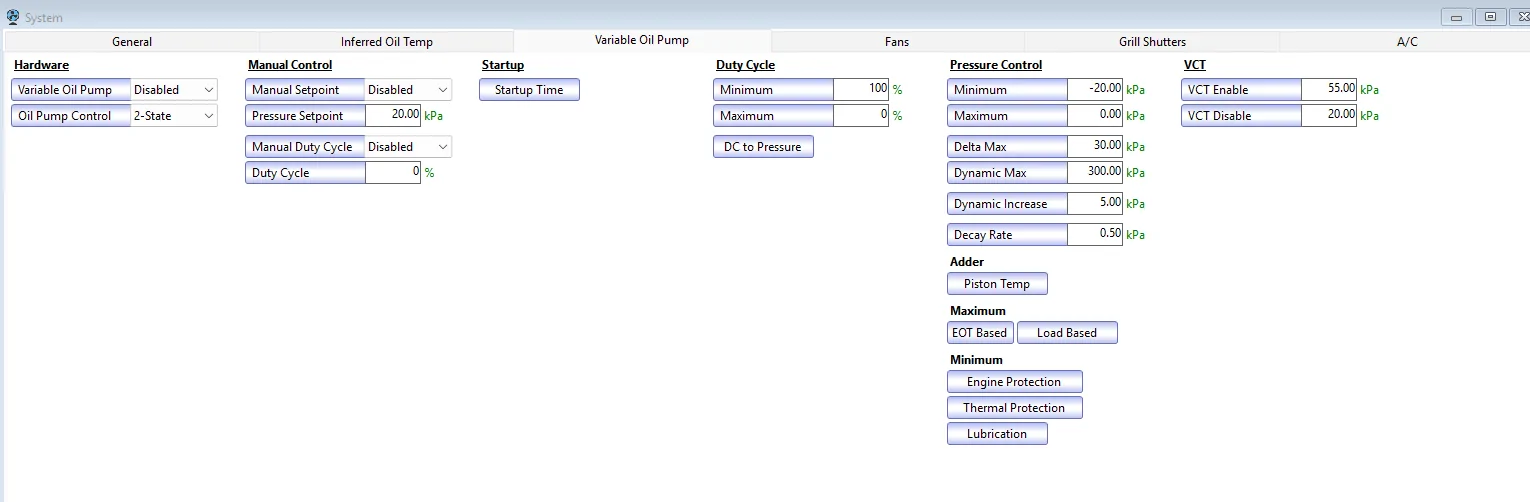1530x502 pixels.
Task: Click the VCT Disable value field
Action: [x=1330, y=116]
